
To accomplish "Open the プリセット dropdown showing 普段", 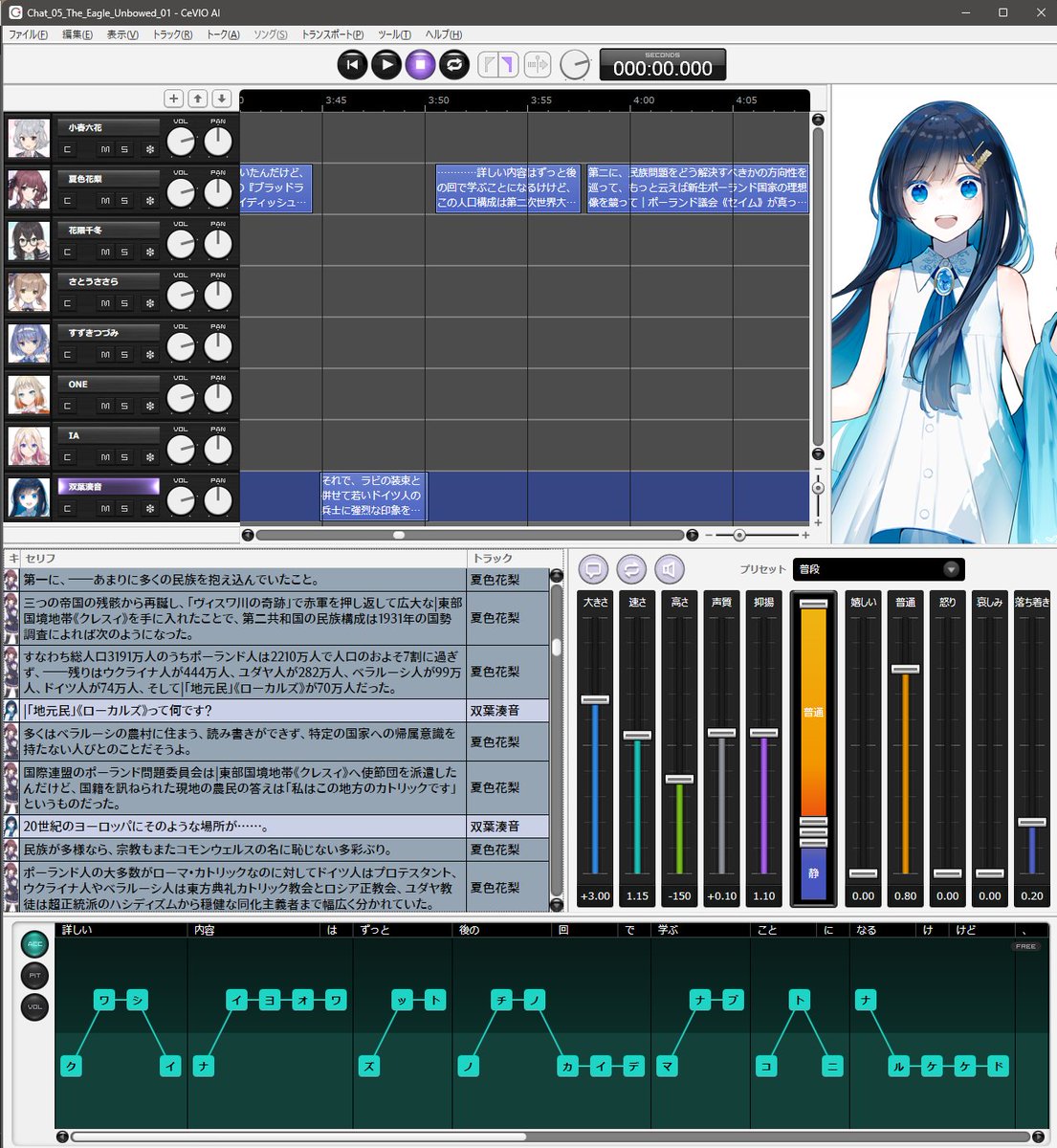I will click(878, 569).
